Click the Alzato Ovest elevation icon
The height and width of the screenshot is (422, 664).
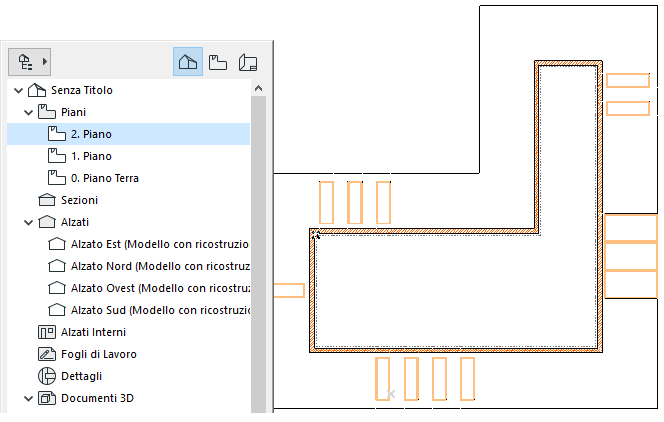pyautogui.click(x=57, y=288)
